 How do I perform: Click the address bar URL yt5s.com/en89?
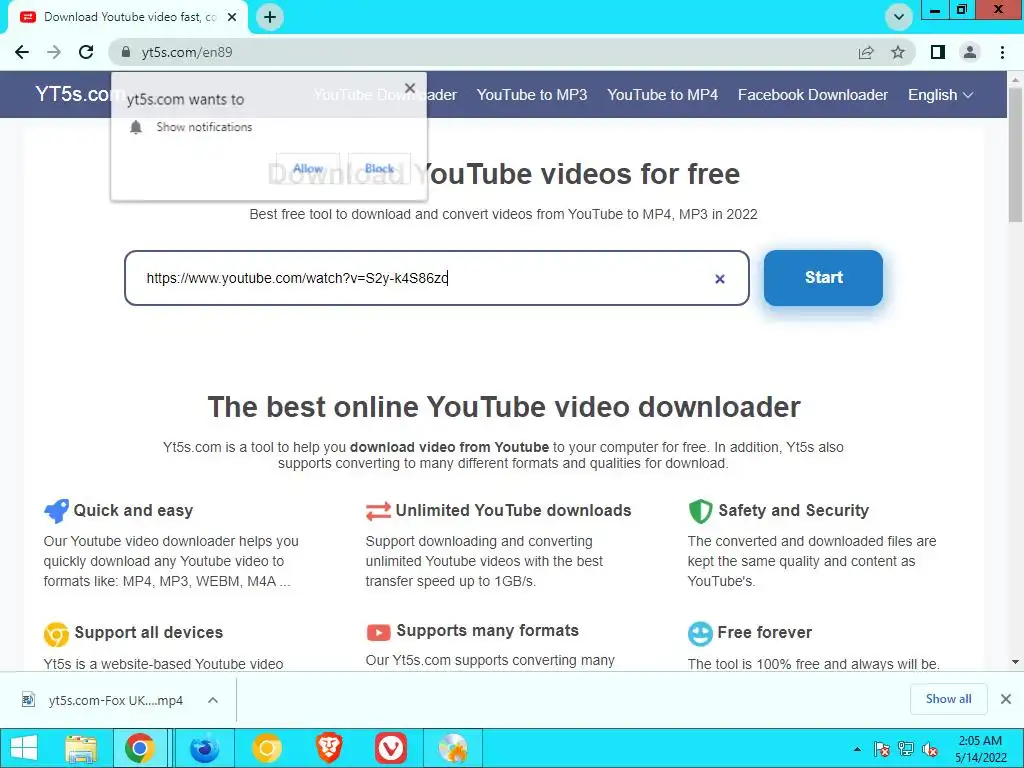[187, 52]
